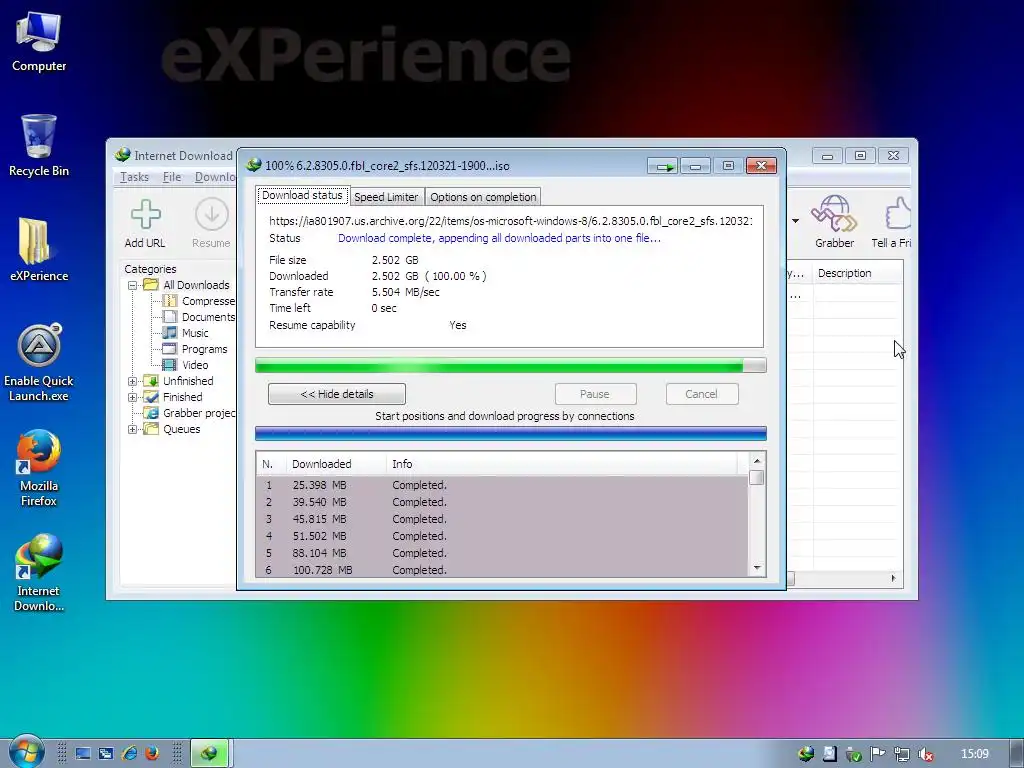Click the Description column header
The height and width of the screenshot is (768, 1024).
click(x=857, y=273)
